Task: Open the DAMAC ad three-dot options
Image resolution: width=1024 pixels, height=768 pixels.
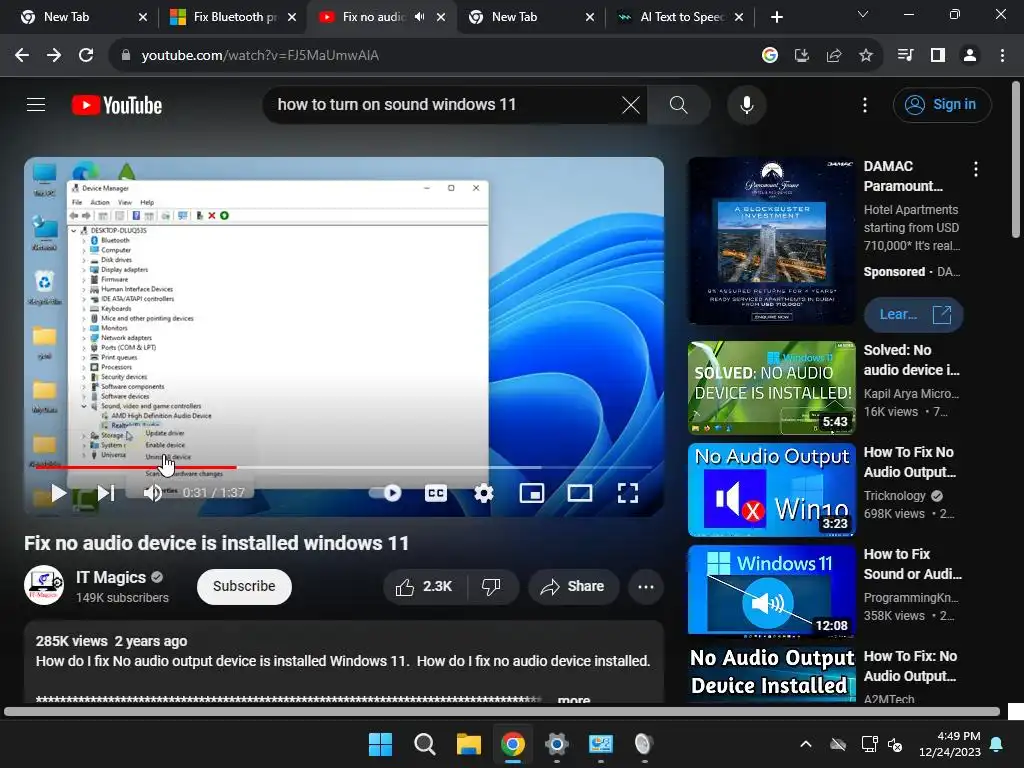Action: click(976, 169)
